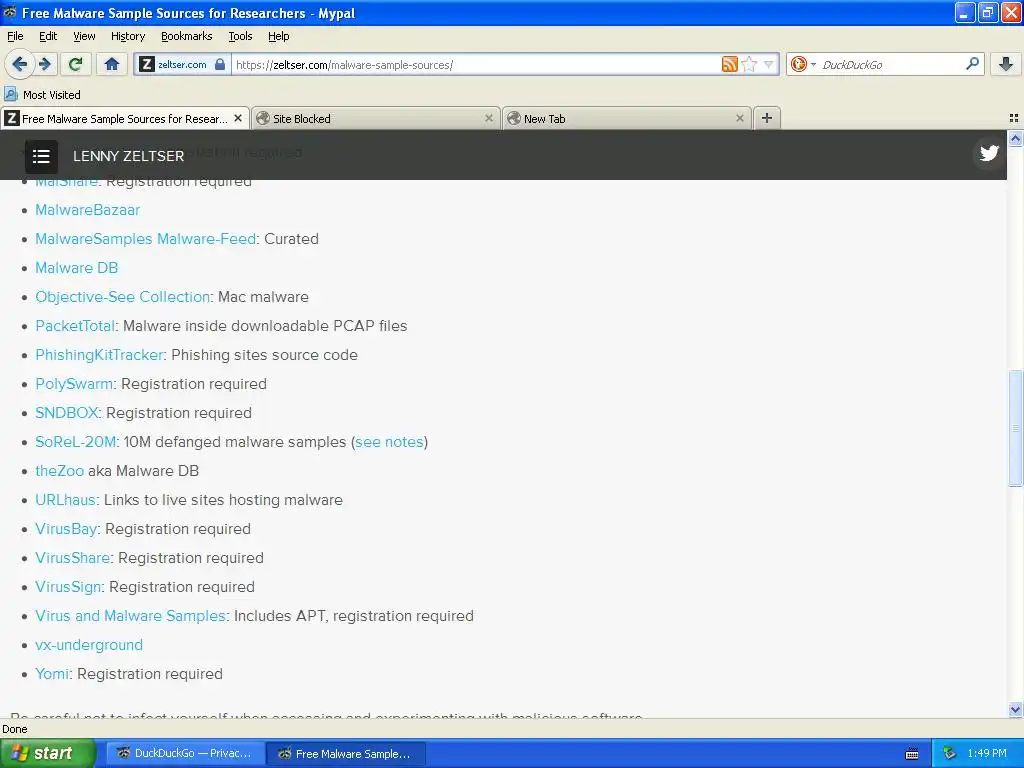This screenshot has width=1024, height=768.
Task: Open the PolySwarm link
Action: tap(74, 383)
